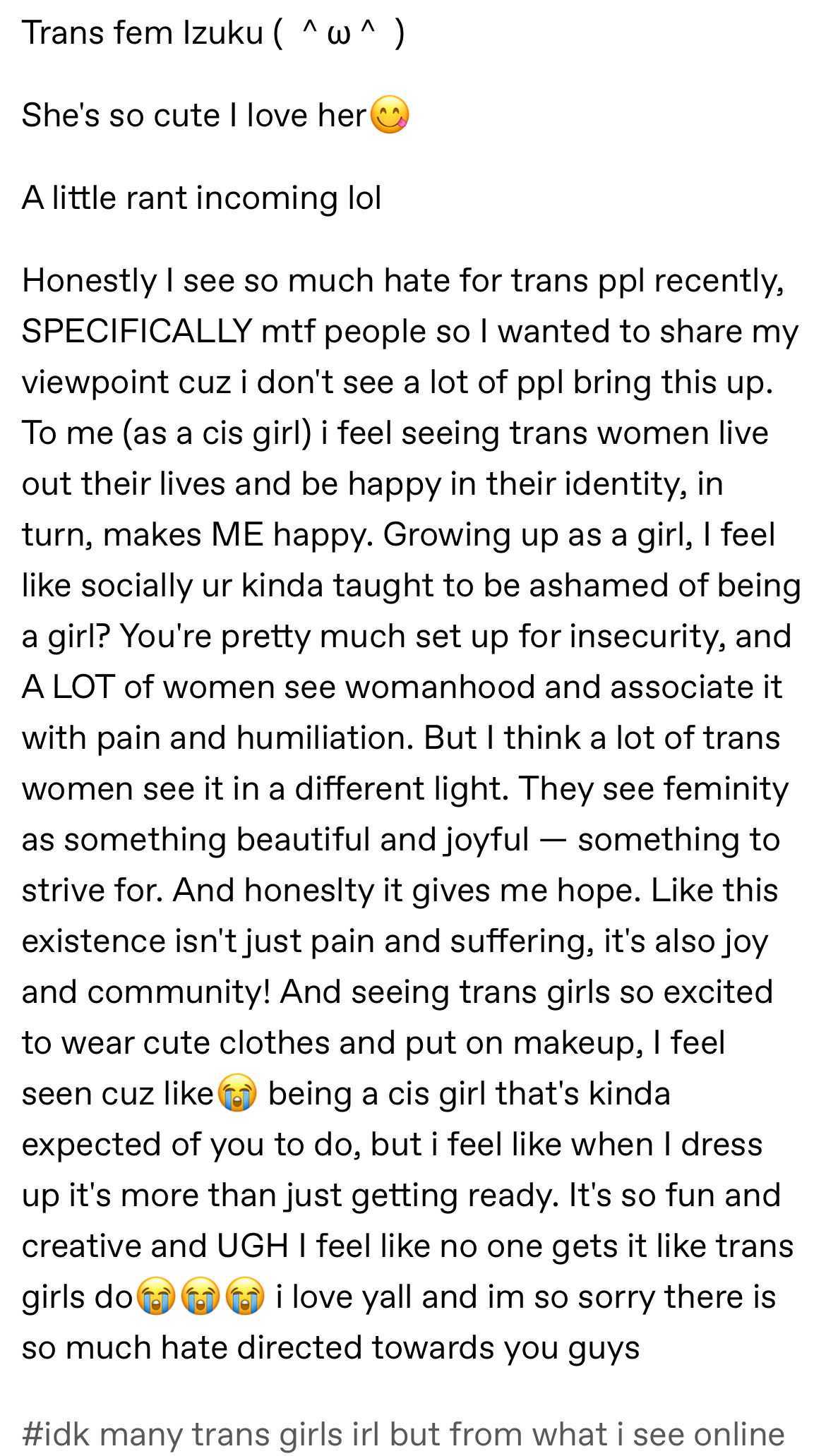Click the middle crying emoji of the three

(x=201, y=1297)
